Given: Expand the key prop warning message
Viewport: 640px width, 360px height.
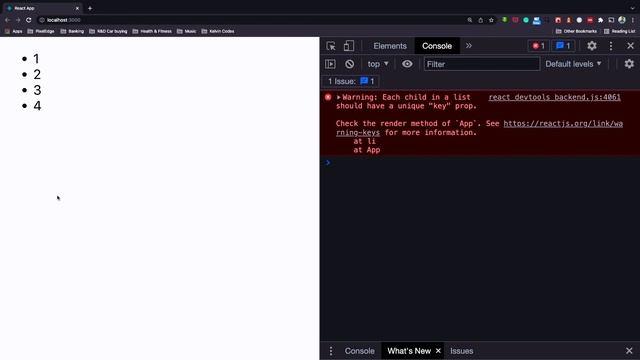Looking at the screenshot, I should (338, 97).
